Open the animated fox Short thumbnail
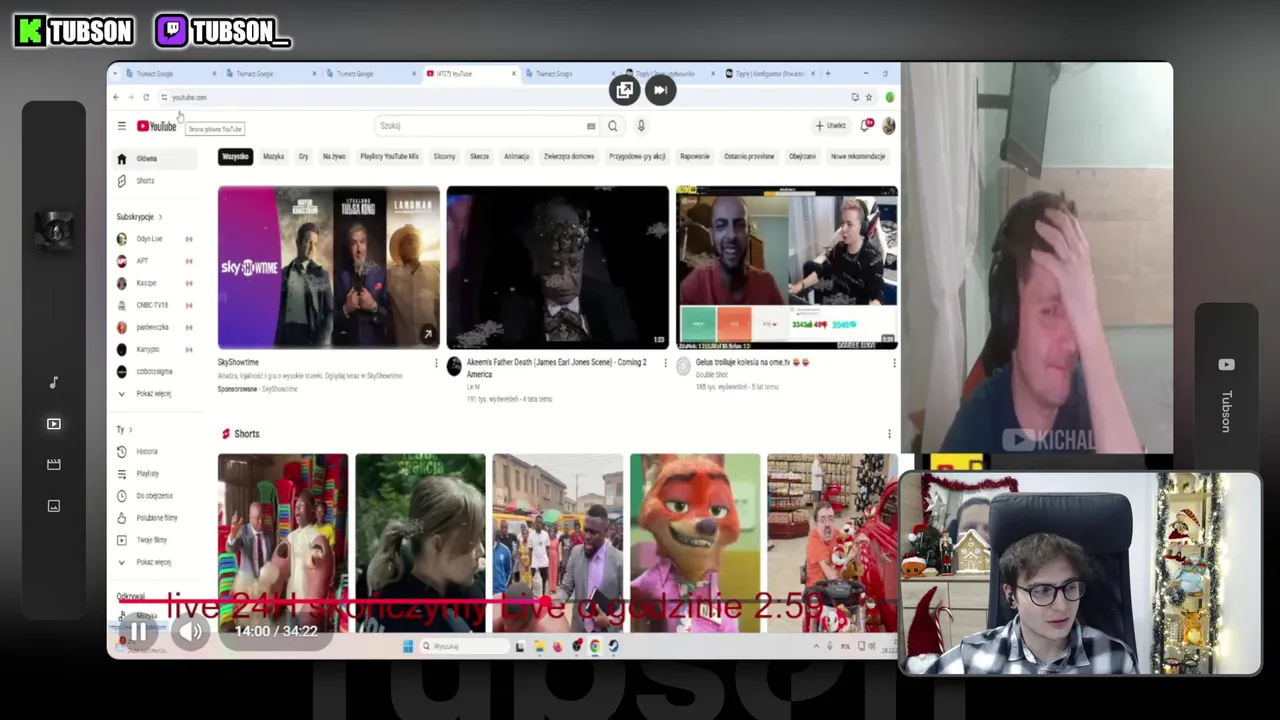The image size is (1280, 720). click(695, 543)
